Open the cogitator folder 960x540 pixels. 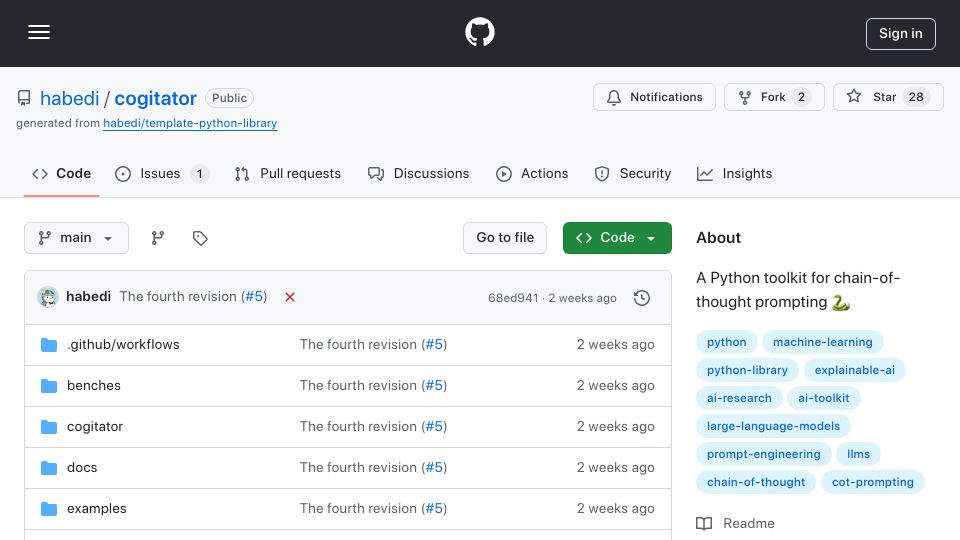[95, 427]
